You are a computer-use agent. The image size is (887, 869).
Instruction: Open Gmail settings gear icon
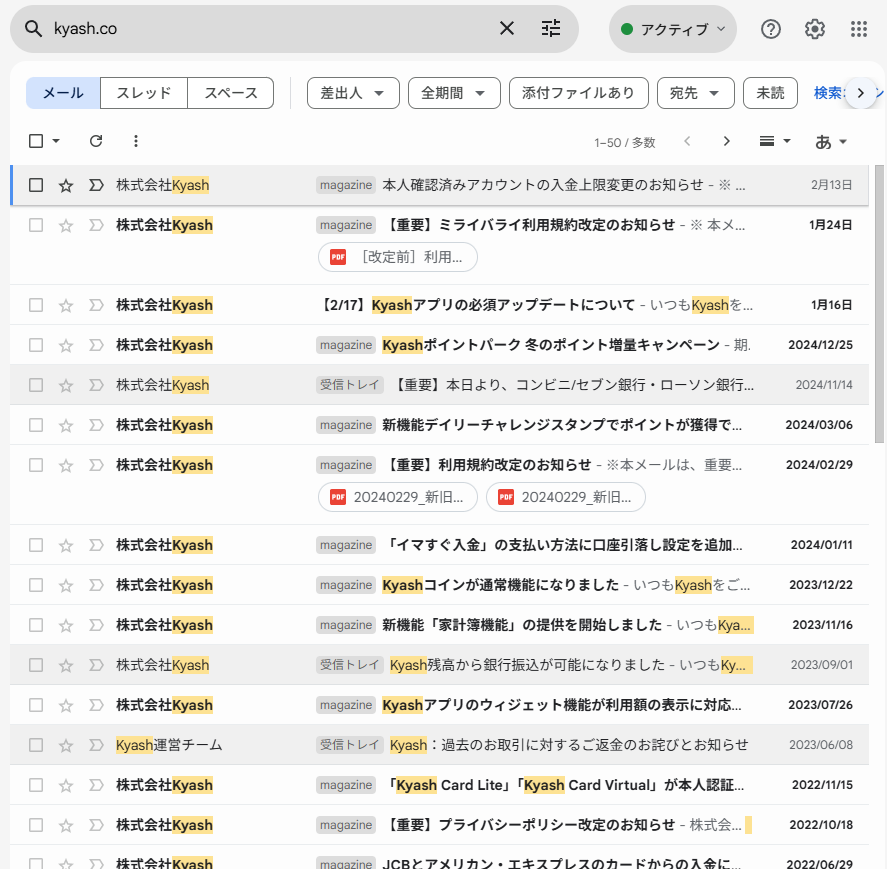point(815,29)
